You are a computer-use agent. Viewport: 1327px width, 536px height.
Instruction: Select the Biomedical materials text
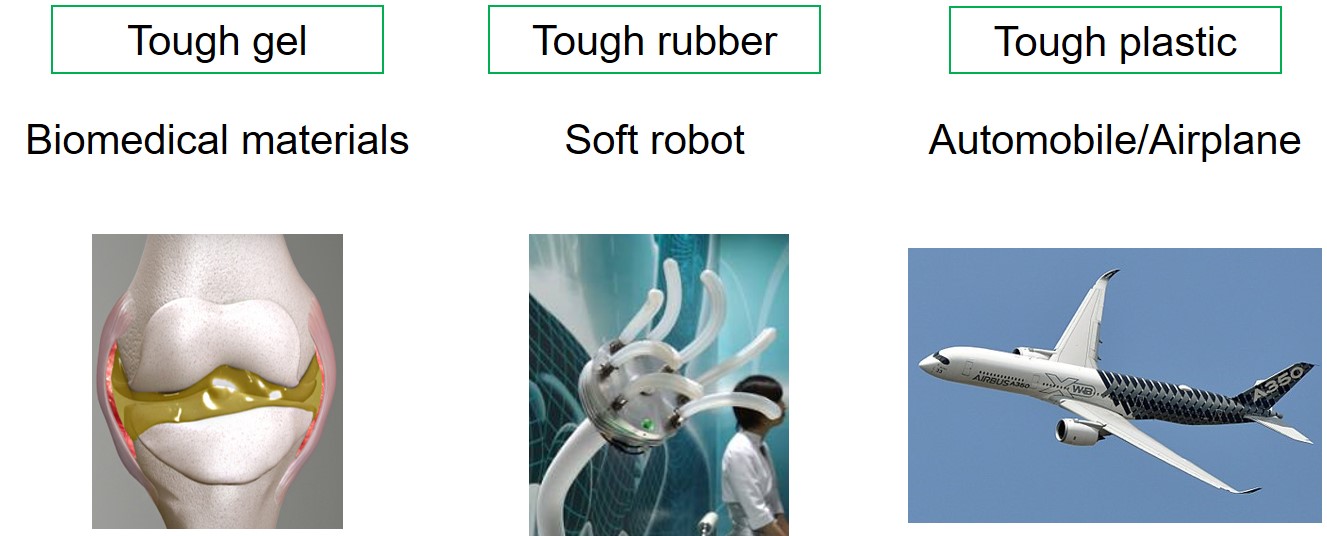[217, 139]
